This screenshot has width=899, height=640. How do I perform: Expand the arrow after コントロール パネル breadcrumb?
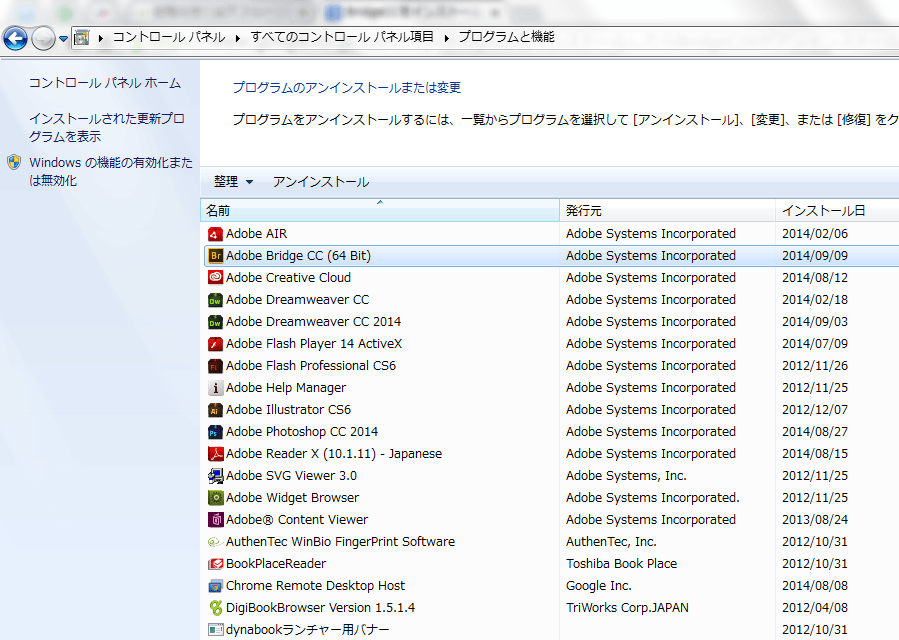click(x=237, y=38)
